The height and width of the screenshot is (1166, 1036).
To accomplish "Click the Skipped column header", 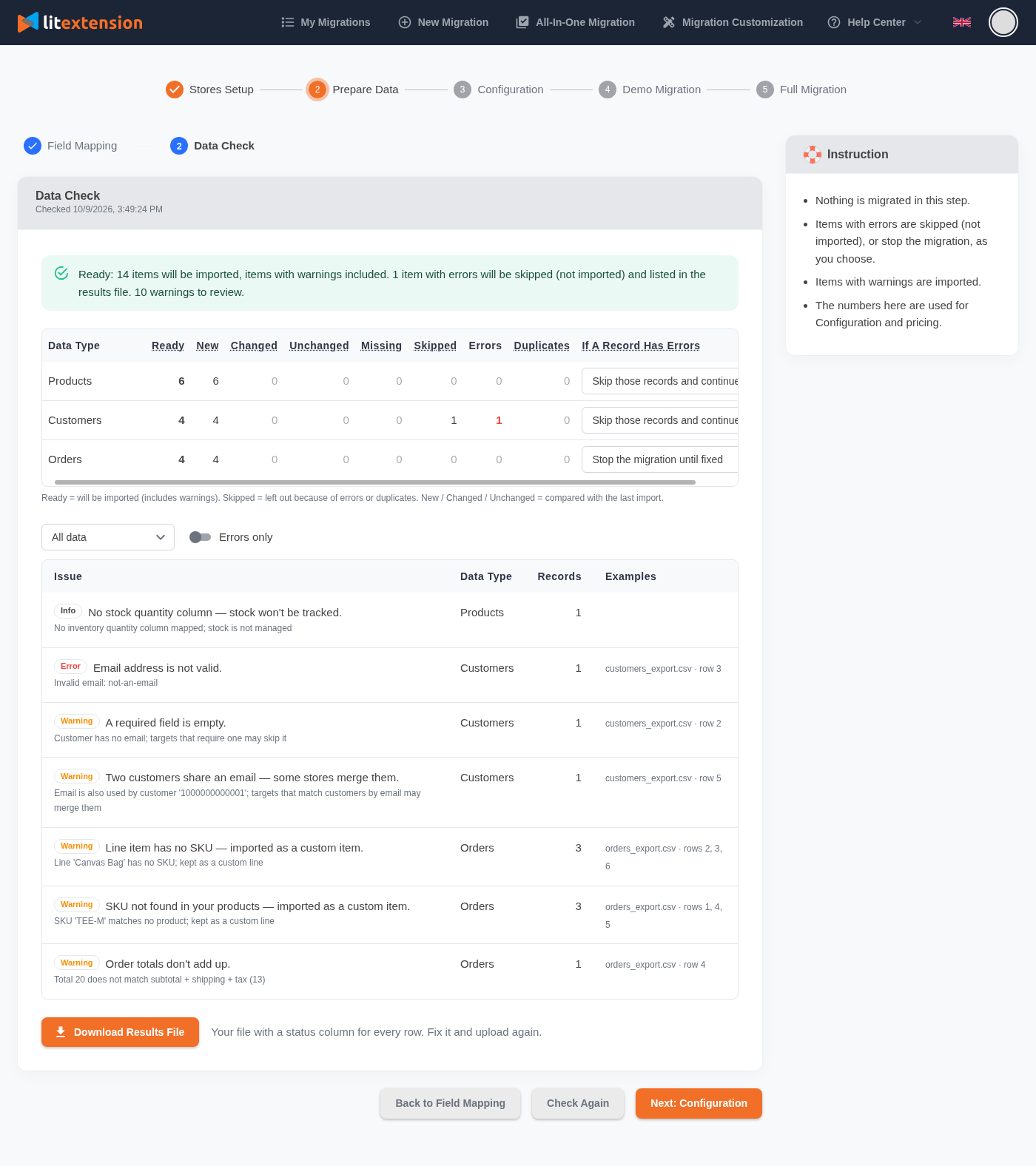I will tap(435, 346).
